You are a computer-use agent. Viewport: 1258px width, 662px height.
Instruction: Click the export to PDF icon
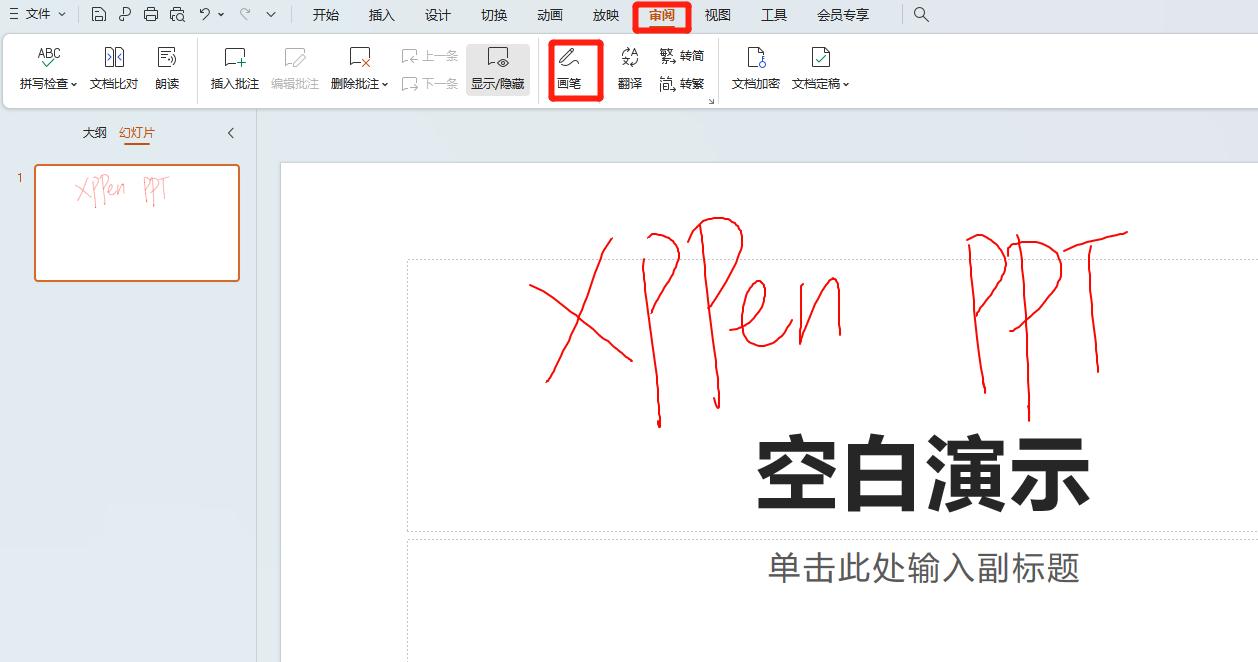click(125, 15)
